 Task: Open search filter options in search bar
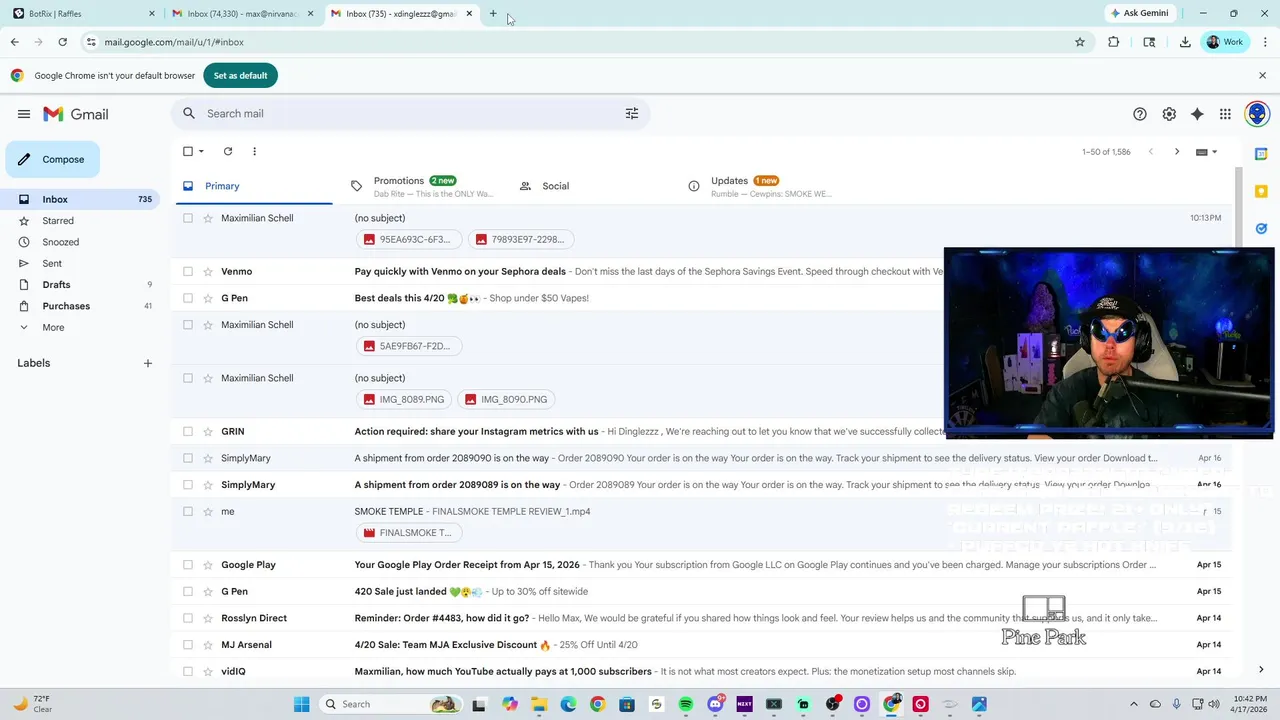(632, 114)
